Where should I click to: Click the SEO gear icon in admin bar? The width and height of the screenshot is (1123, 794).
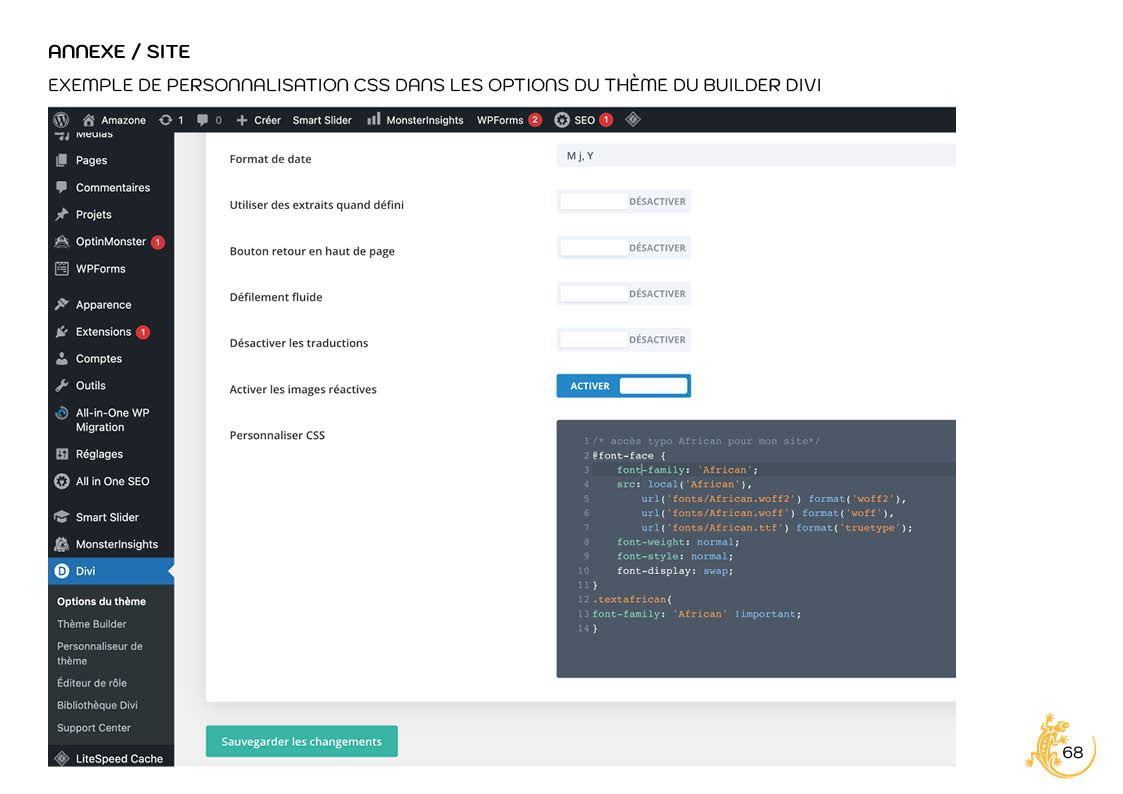pyautogui.click(x=562, y=120)
